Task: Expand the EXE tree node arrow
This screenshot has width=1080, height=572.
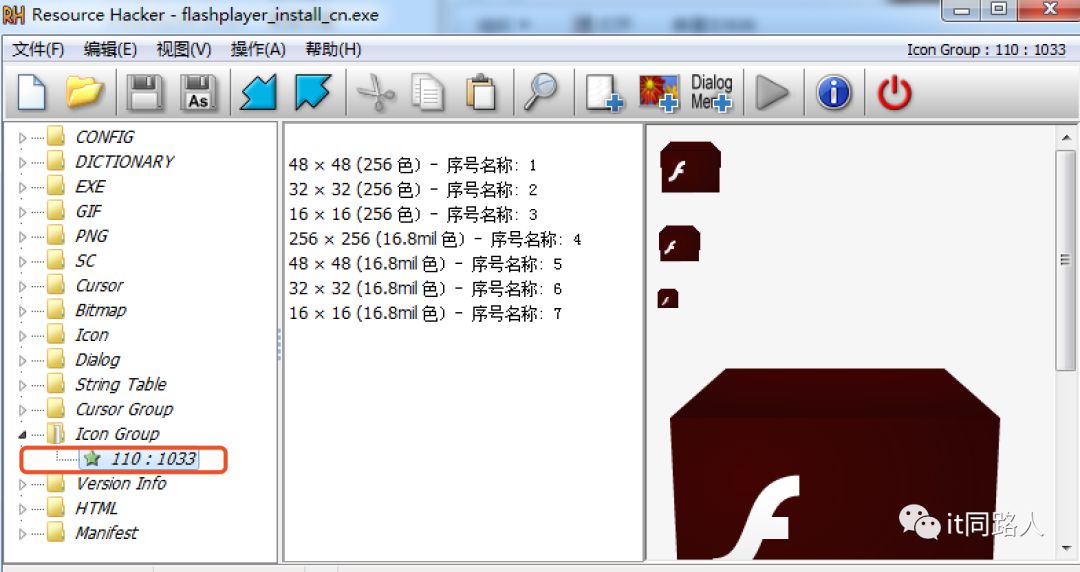Action: (22, 187)
